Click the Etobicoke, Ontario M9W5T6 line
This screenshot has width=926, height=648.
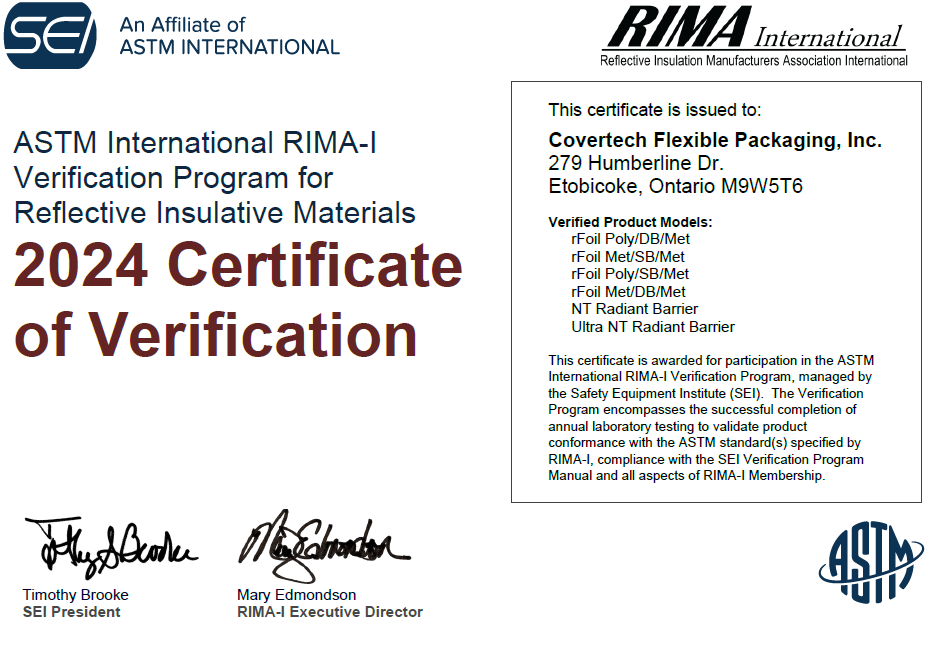(x=675, y=186)
